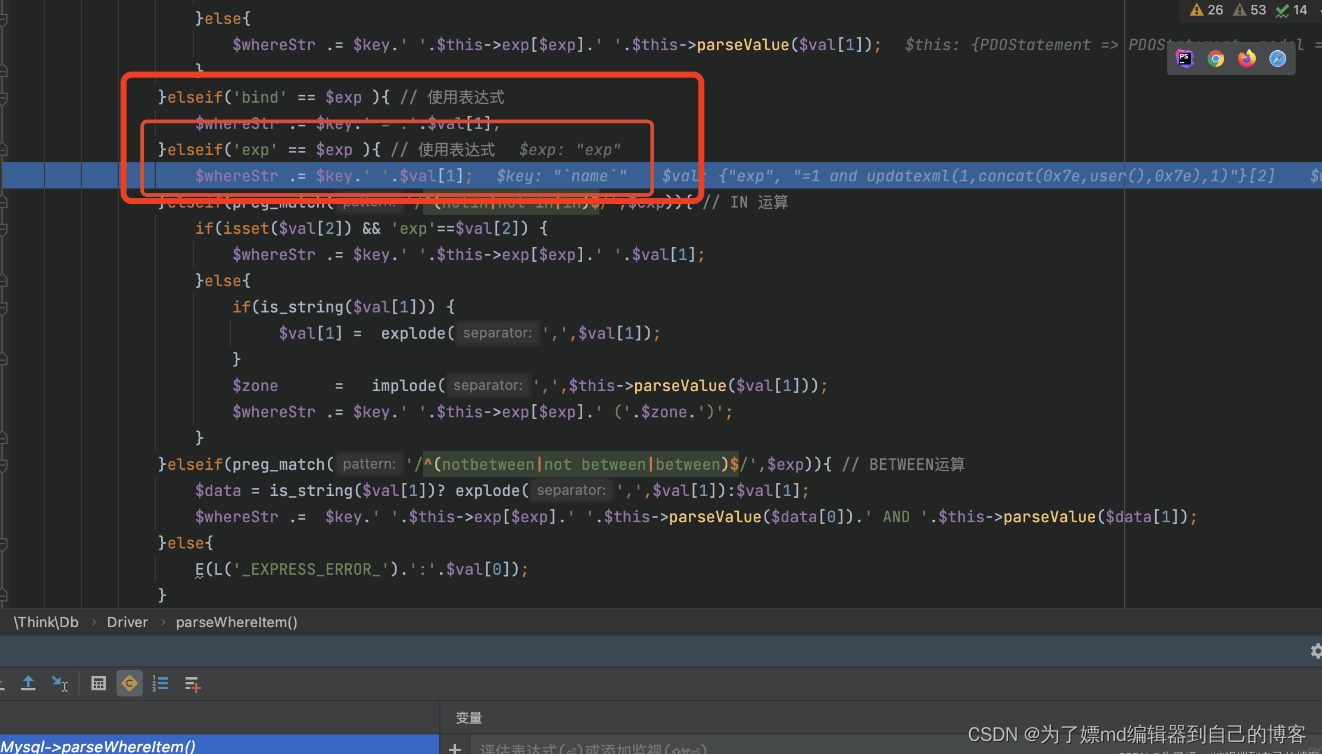Click the list with red plus icon

click(192, 683)
